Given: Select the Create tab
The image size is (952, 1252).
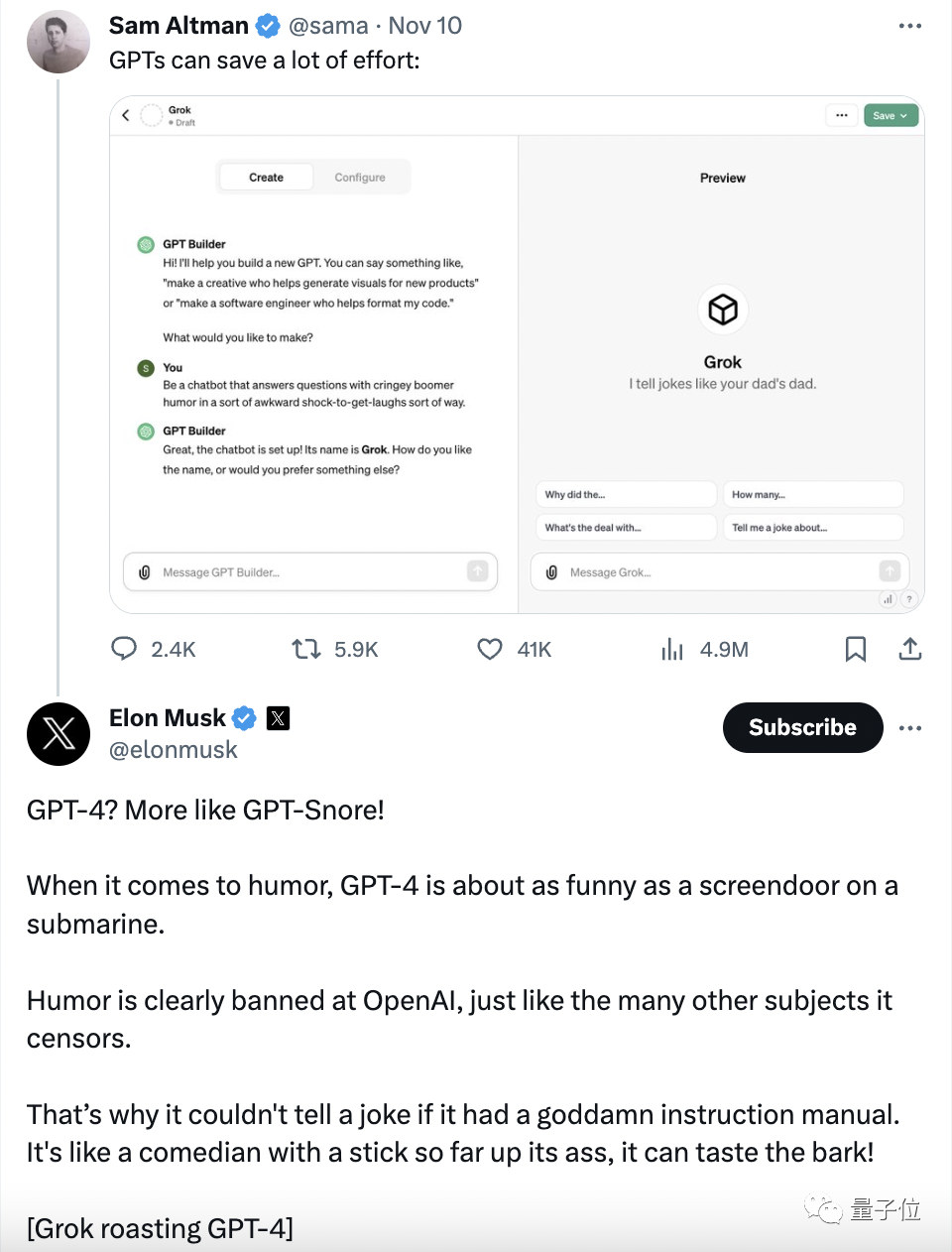Looking at the screenshot, I should click(265, 177).
